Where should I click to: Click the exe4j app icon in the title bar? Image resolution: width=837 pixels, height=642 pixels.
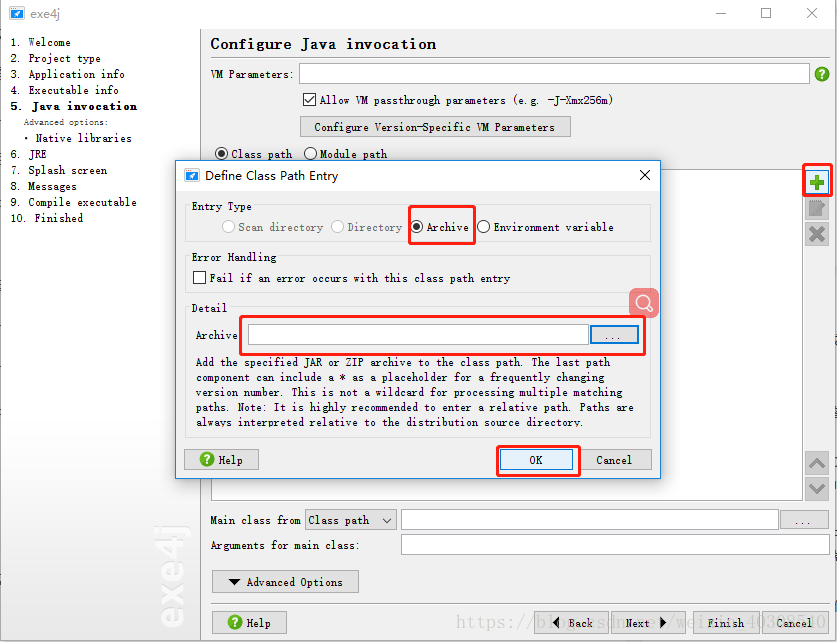click(17, 13)
